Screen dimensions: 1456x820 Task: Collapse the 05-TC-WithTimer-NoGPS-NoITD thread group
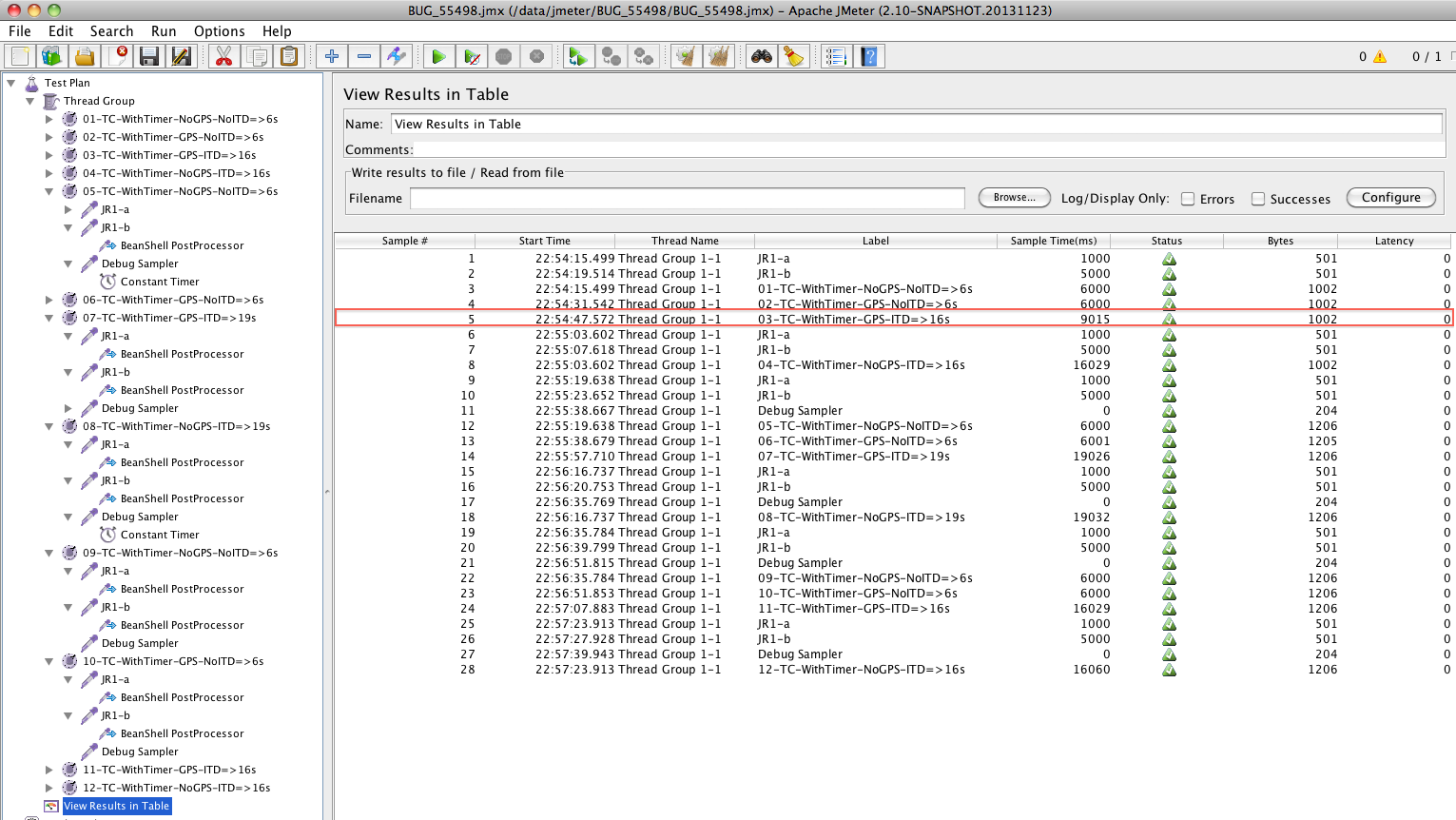coord(49,190)
